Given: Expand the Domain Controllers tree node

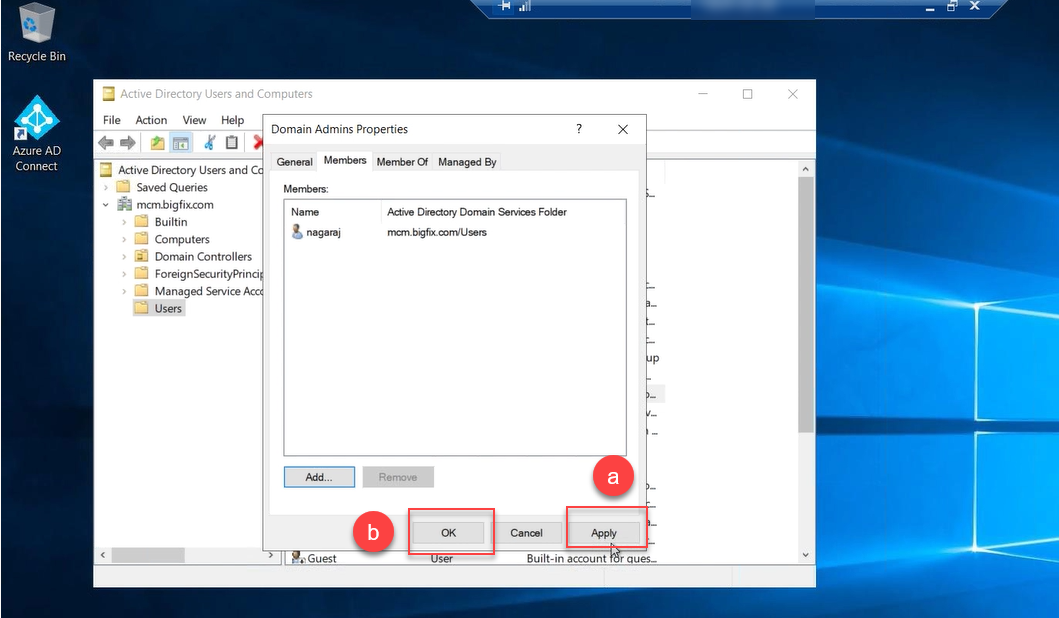Looking at the screenshot, I should click(x=125, y=257).
